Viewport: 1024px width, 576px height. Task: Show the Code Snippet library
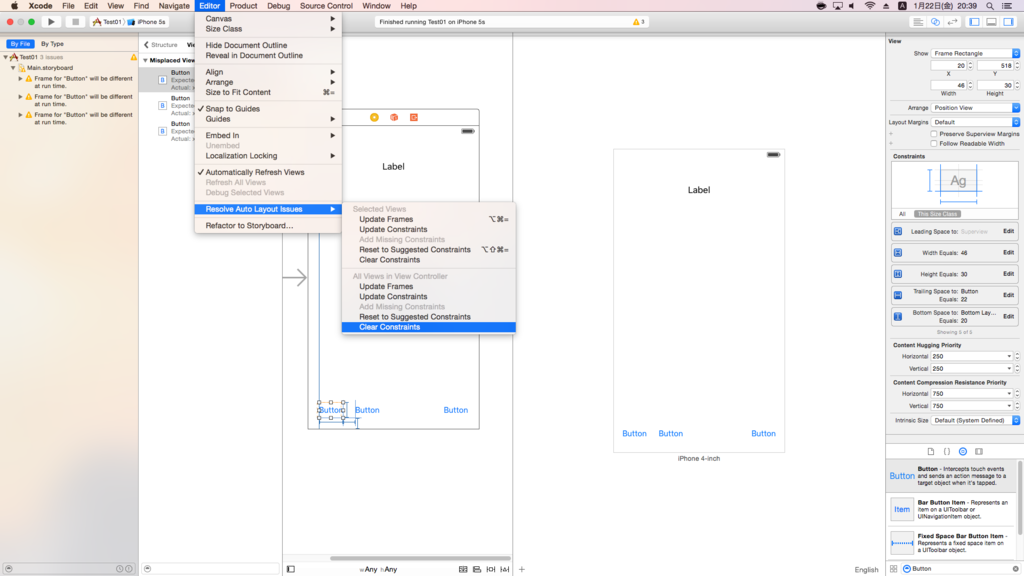point(947,451)
